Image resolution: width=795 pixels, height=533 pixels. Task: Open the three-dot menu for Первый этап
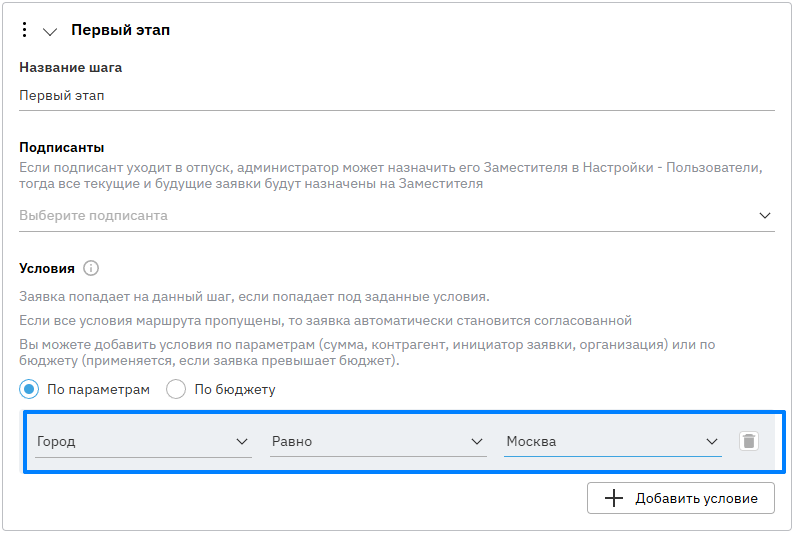tap(25, 30)
